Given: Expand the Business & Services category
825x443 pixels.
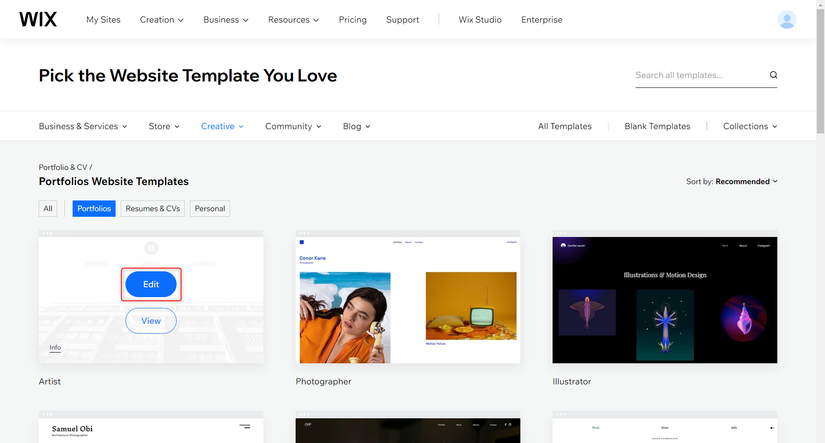Looking at the screenshot, I should 83,126.
